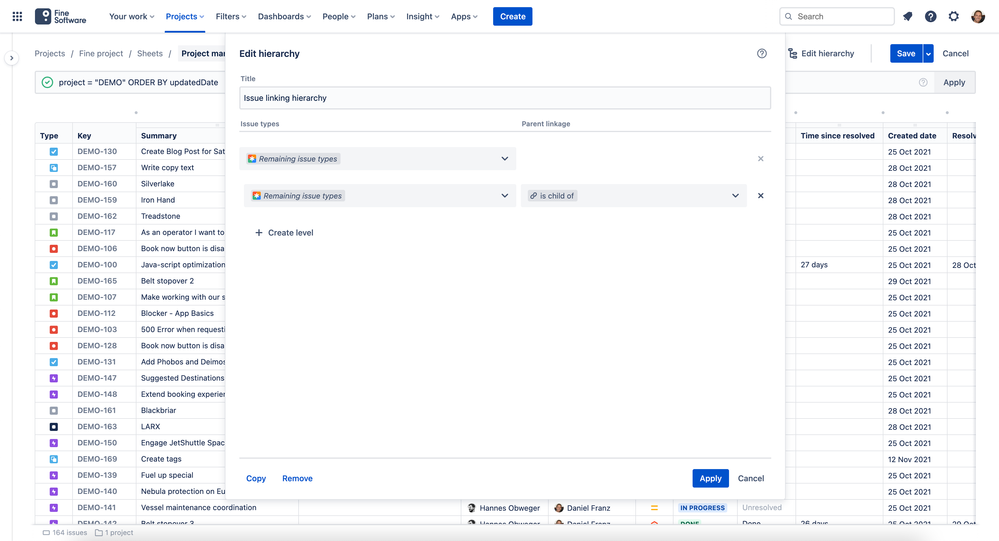Click the epic icon for DEMO-147

coord(54,378)
